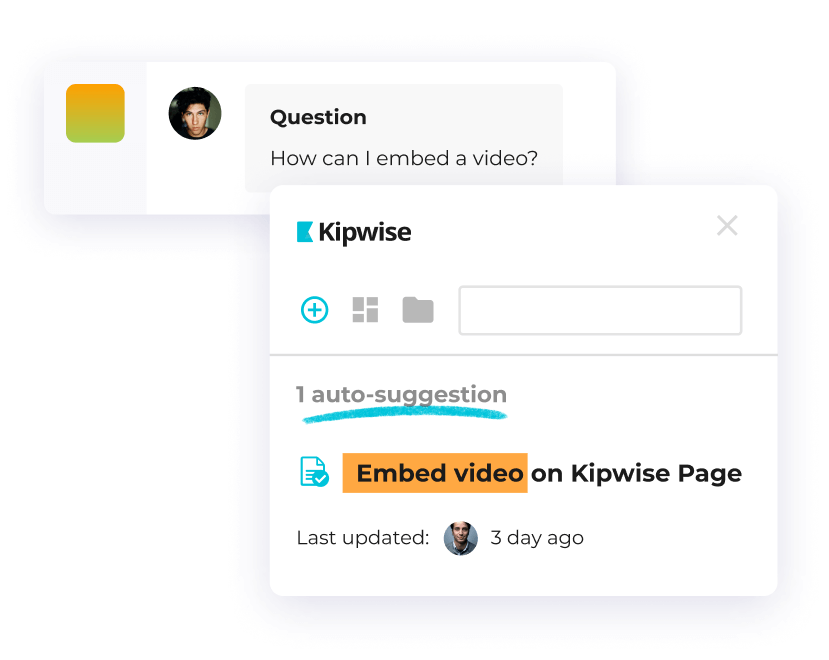Select the orange-green gradient square

(x=95, y=113)
